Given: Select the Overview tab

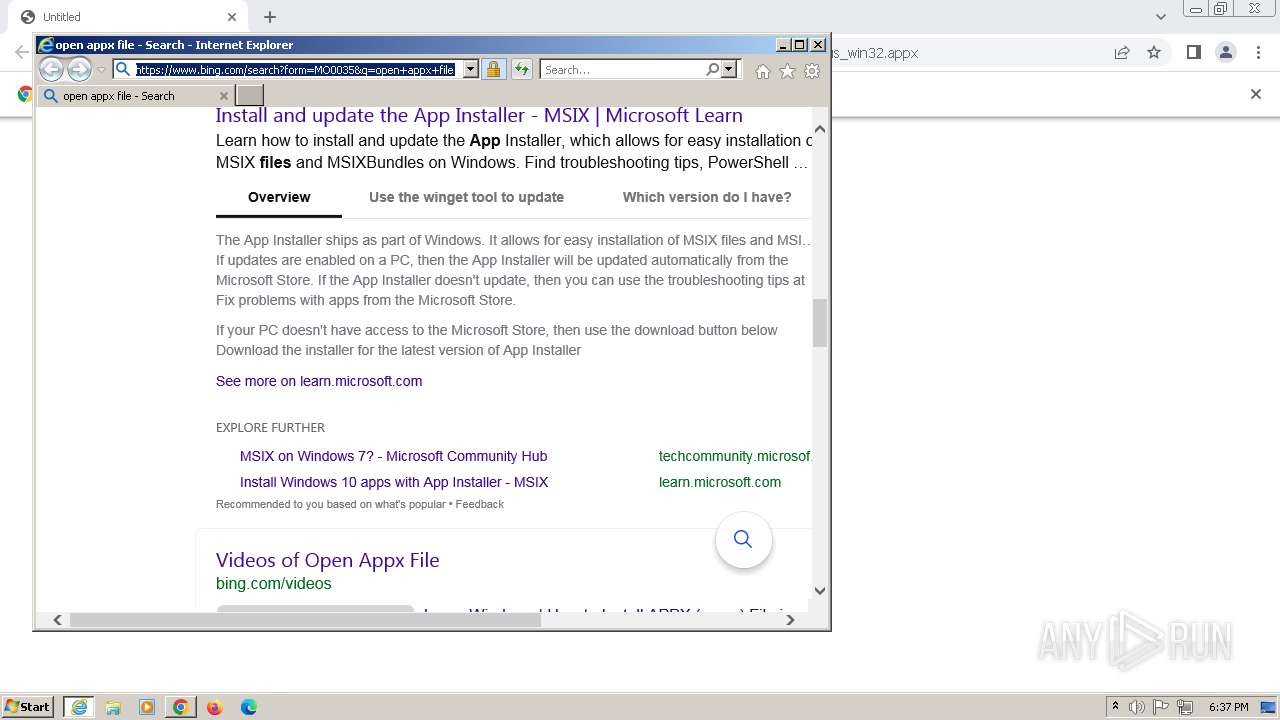Looking at the screenshot, I should [x=279, y=197].
